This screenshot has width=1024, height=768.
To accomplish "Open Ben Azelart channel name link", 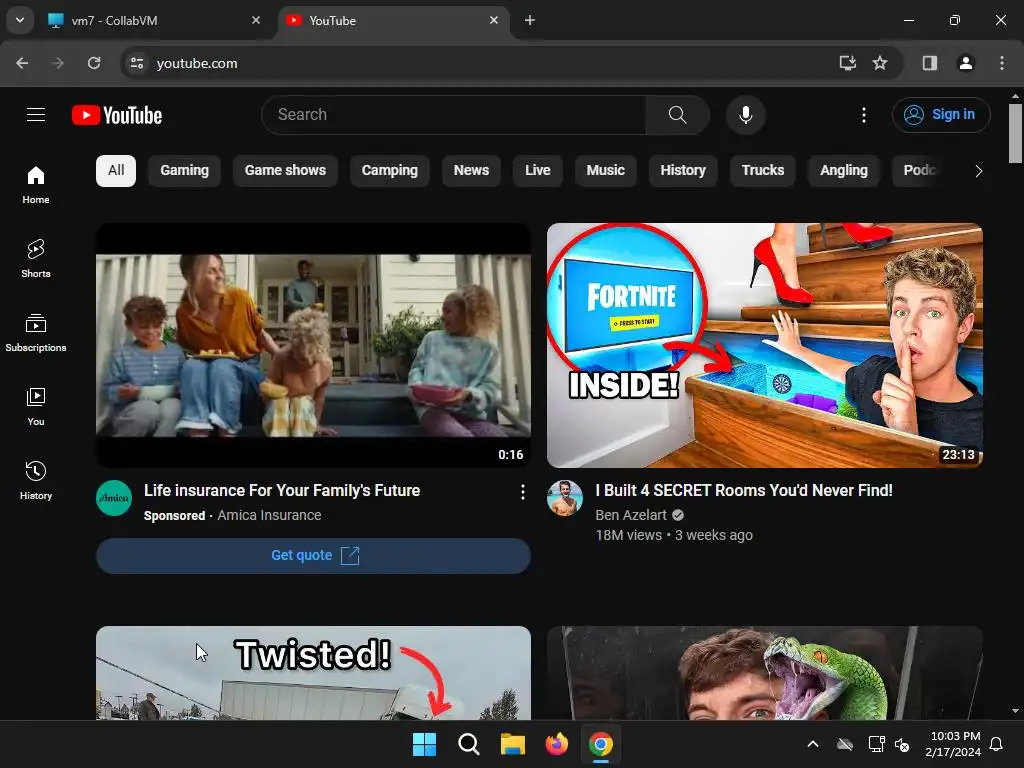I will pos(631,515).
